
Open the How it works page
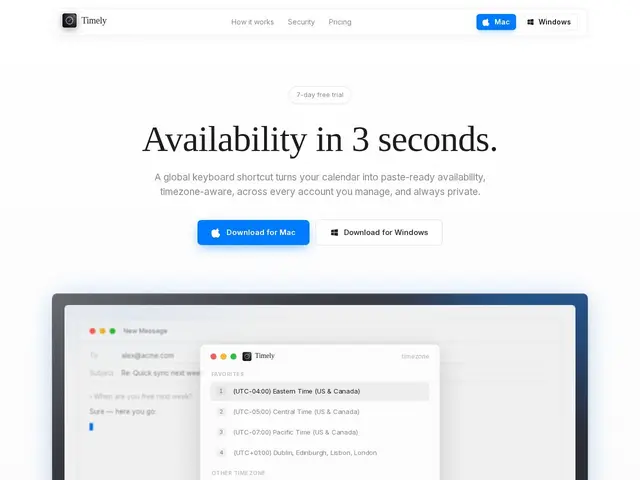(x=252, y=22)
